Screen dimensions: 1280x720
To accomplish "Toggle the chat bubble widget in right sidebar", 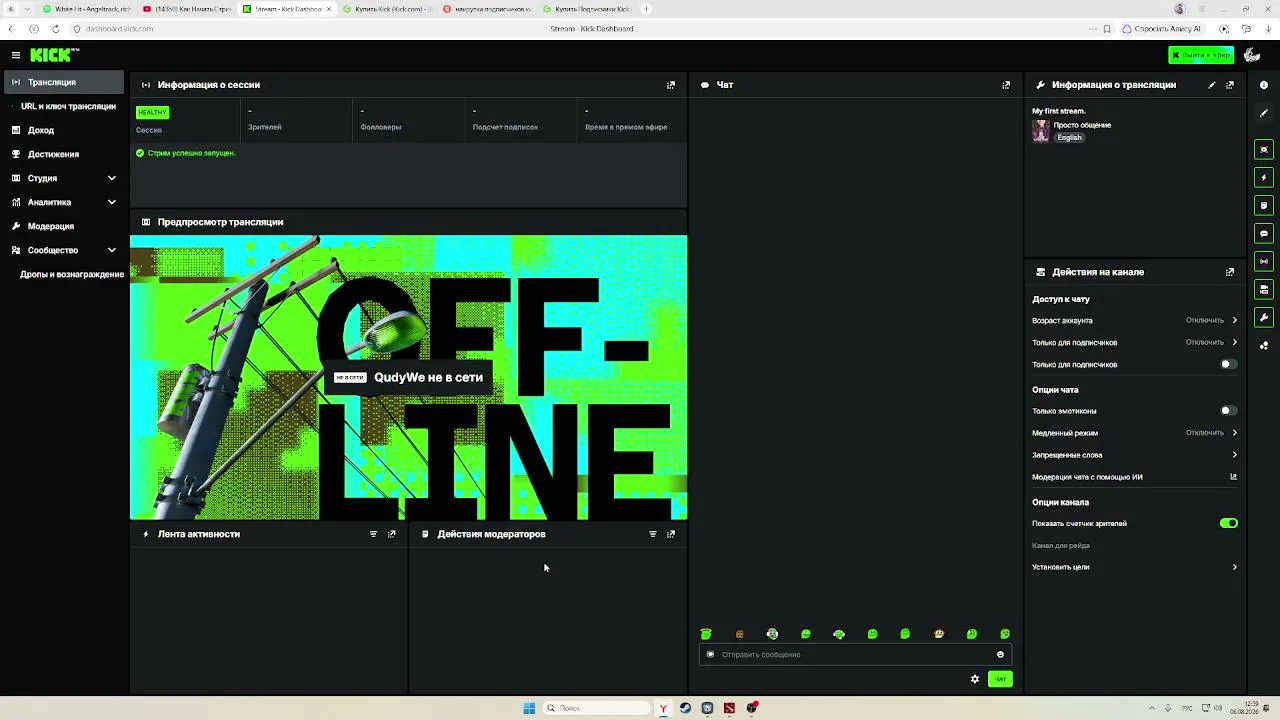I will point(1264,234).
